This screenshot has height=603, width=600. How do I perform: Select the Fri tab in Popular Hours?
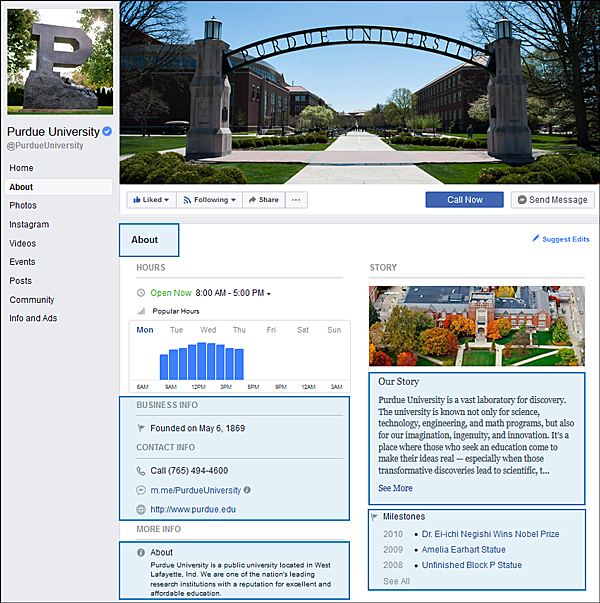(271, 330)
